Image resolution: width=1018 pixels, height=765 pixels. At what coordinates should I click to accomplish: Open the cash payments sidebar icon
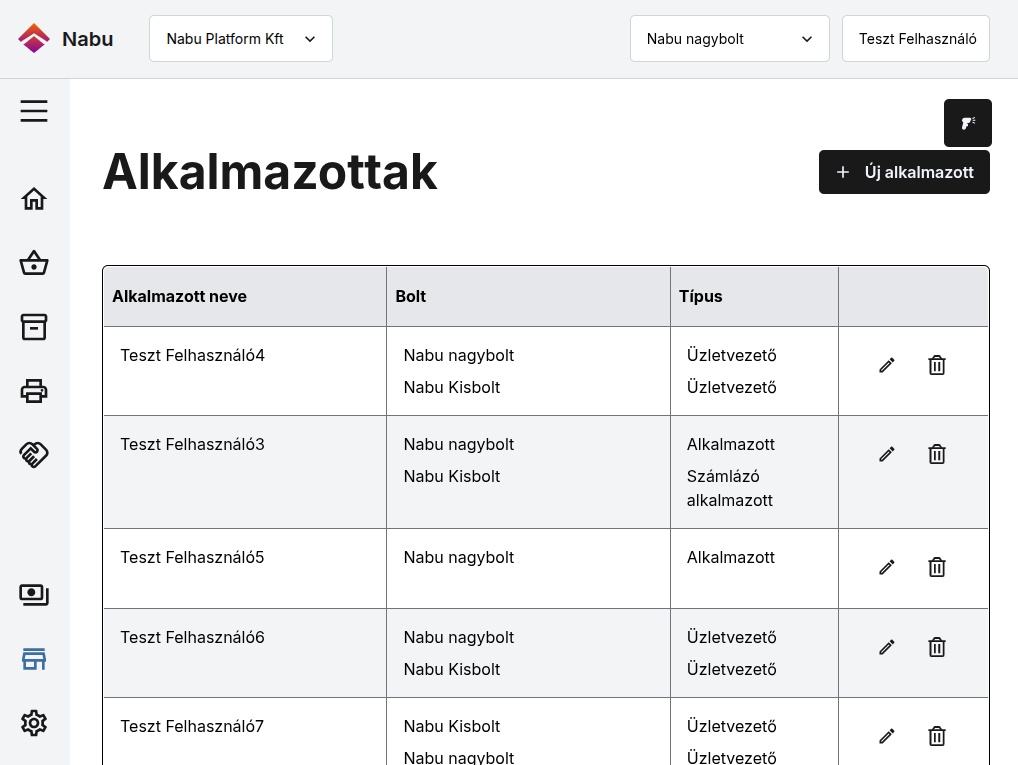(x=34, y=595)
